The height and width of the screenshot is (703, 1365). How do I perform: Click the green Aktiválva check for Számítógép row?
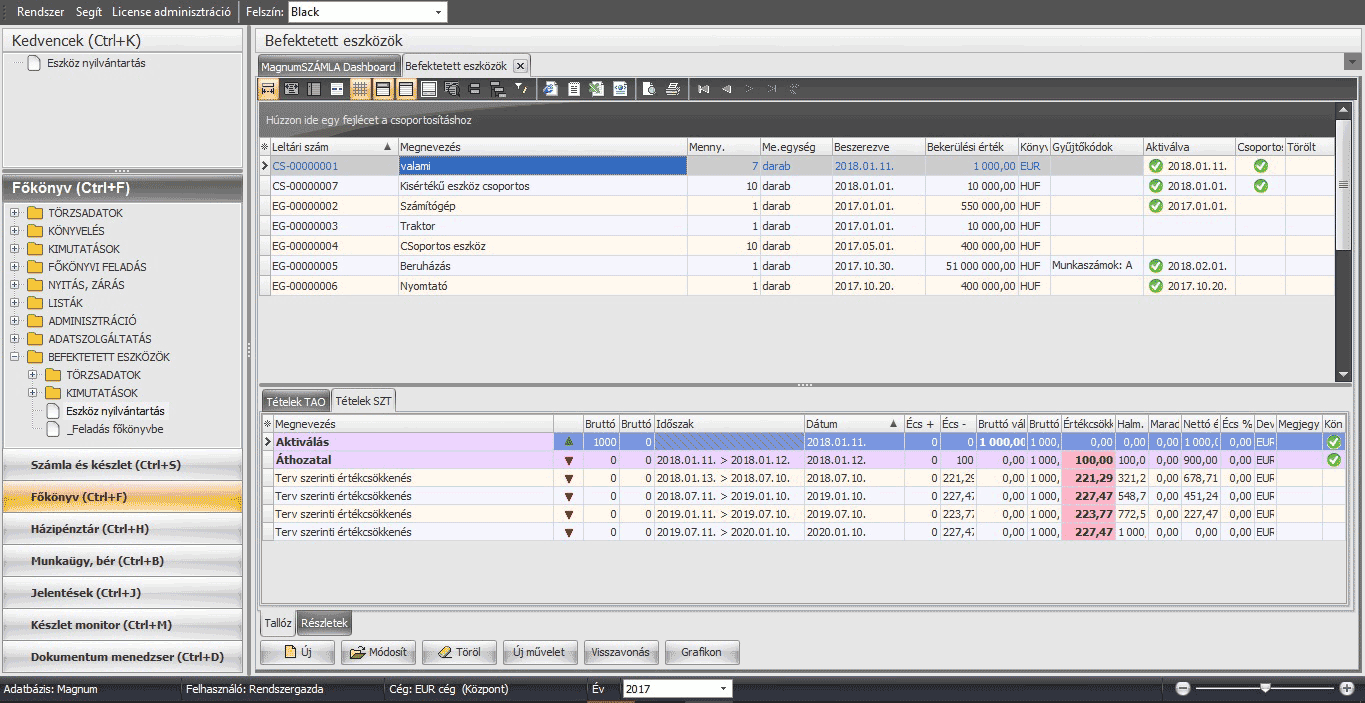(1156, 206)
